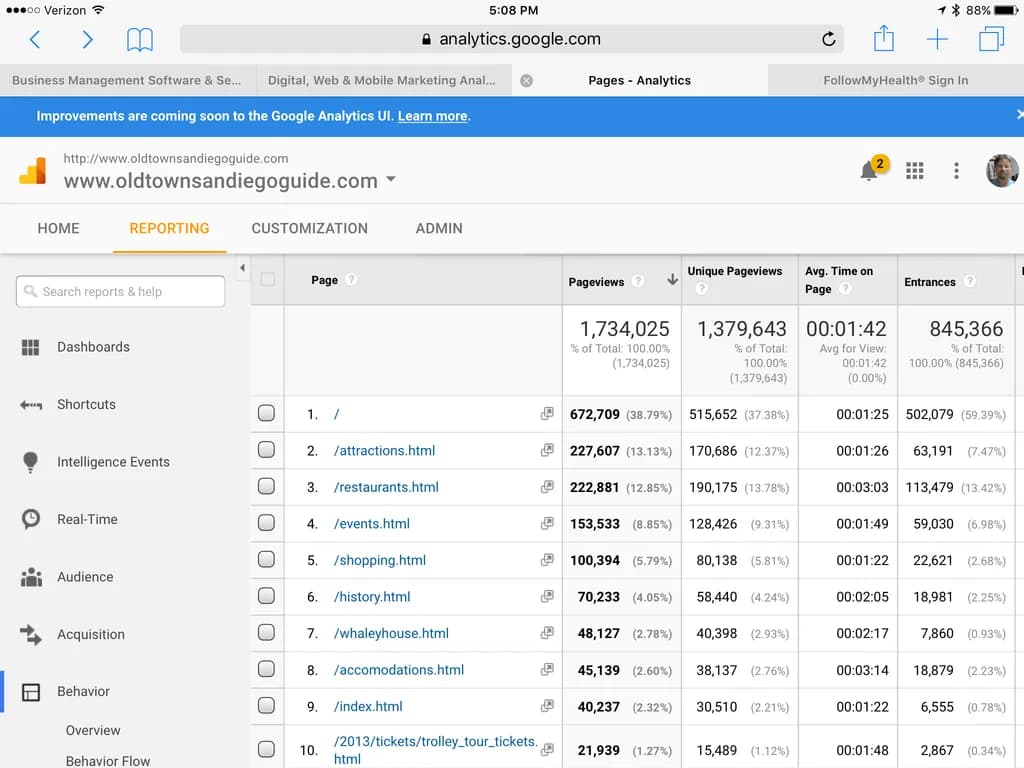Focus the Search reports & help field
The image size is (1024, 768).
[121, 291]
